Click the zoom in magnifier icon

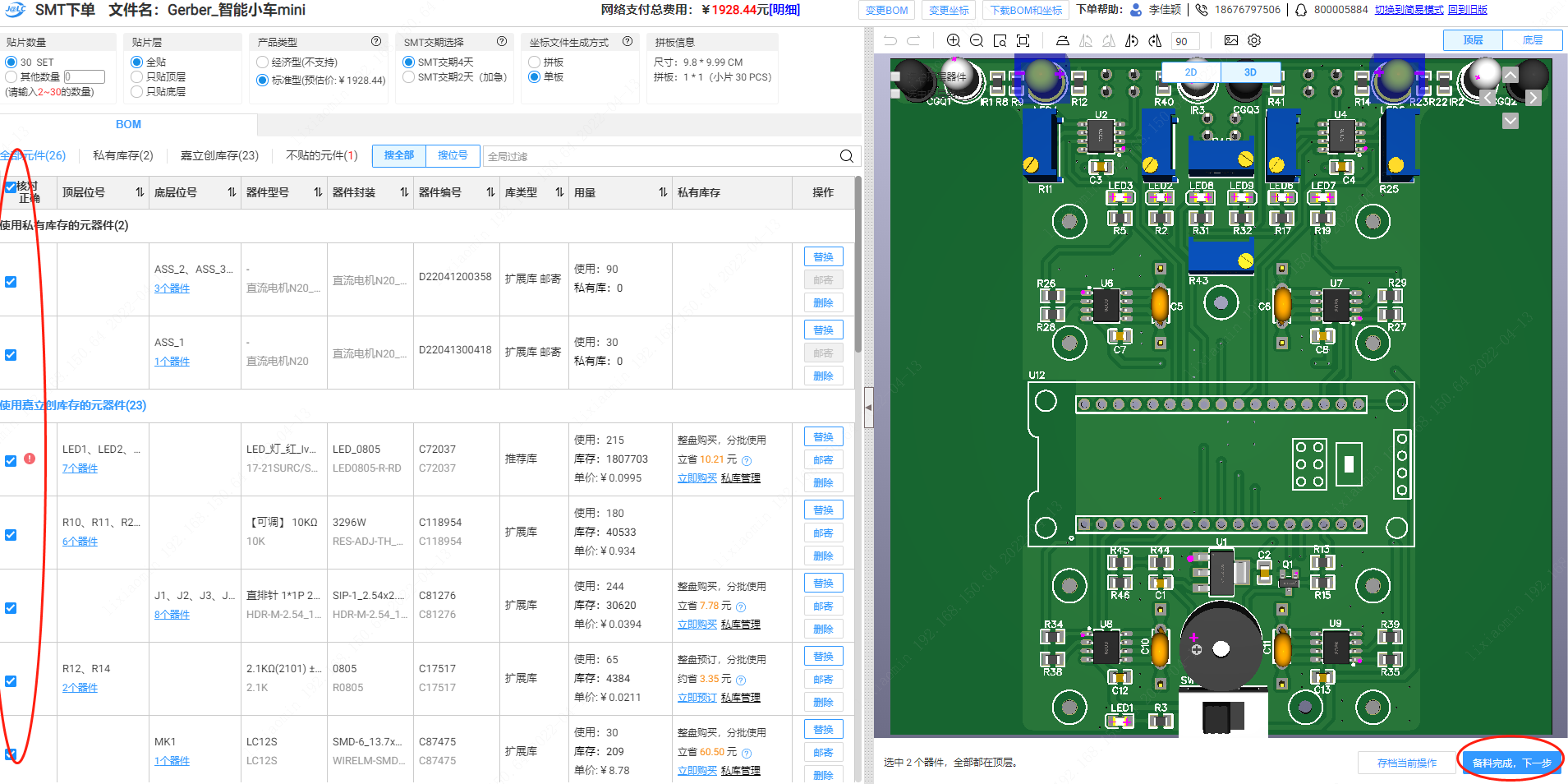tap(953, 40)
